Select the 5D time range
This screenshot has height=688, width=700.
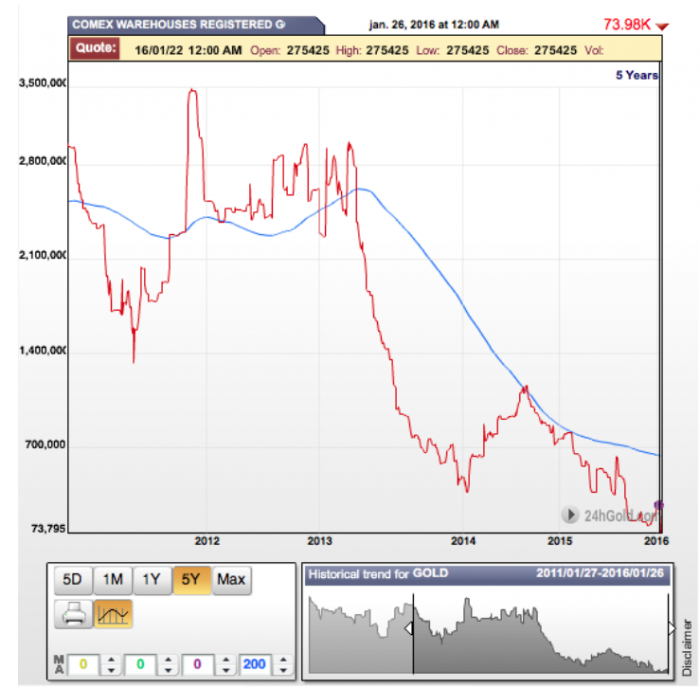click(74, 579)
